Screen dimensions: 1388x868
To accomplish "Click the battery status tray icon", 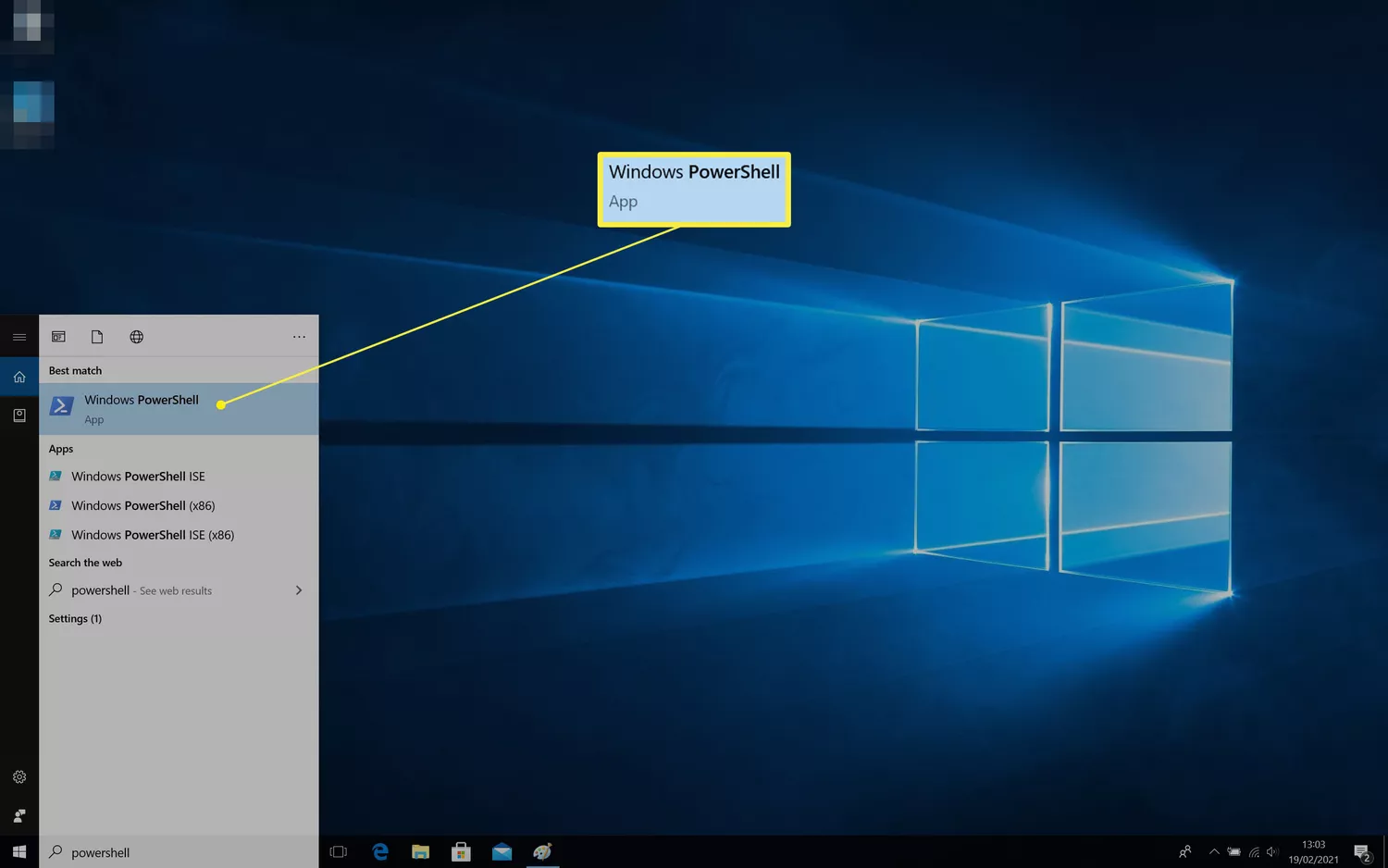I will (1234, 852).
